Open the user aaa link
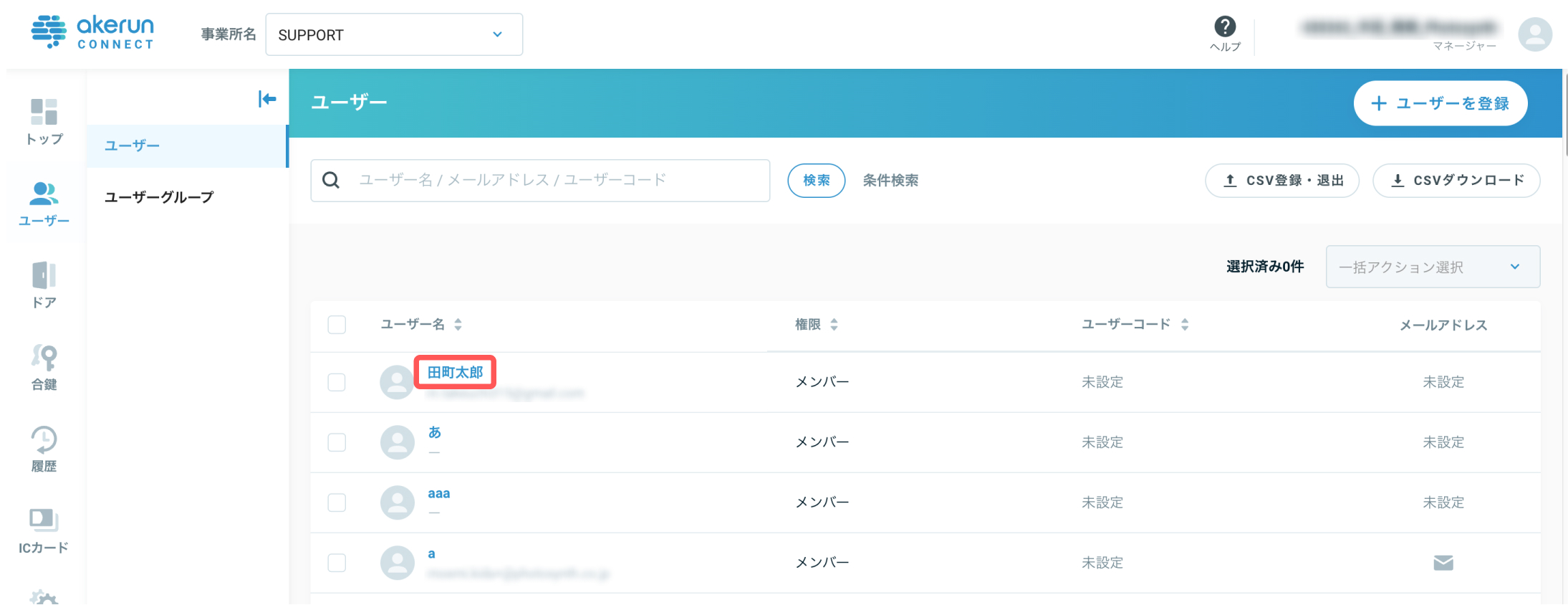Image resolution: width=1568 pixels, height=605 pixels. click(438, 493)
